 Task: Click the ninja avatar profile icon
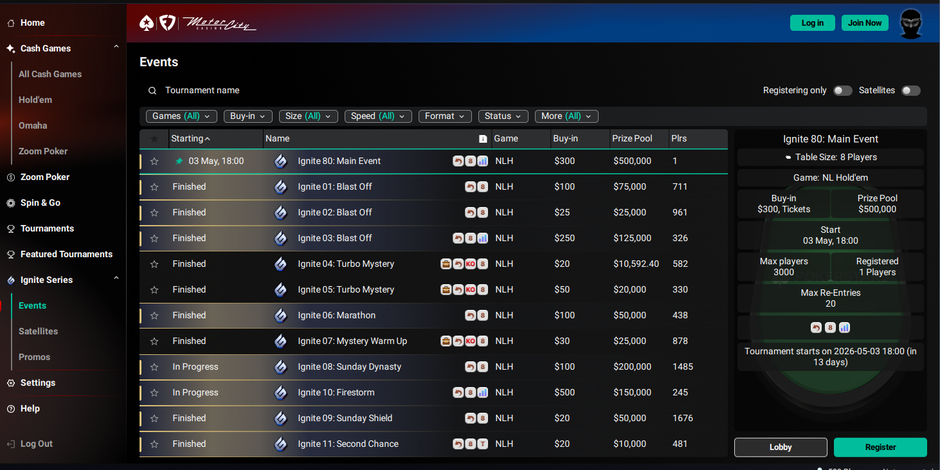pyautogui.click(x=911, y=22)
